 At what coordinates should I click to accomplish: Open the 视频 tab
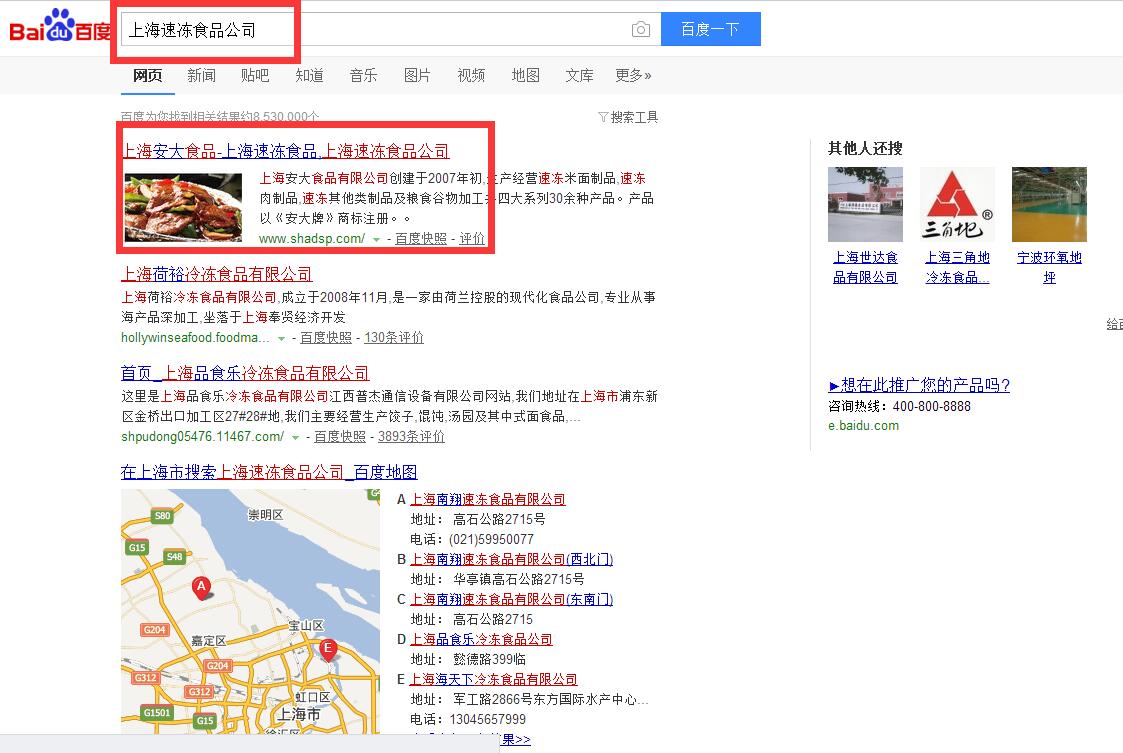[x=471, y=75]
